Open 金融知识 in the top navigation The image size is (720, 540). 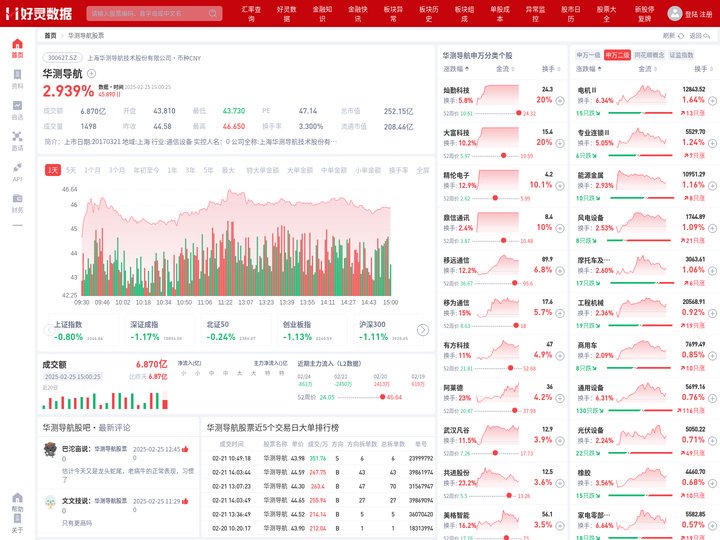[x=322, y=13]
